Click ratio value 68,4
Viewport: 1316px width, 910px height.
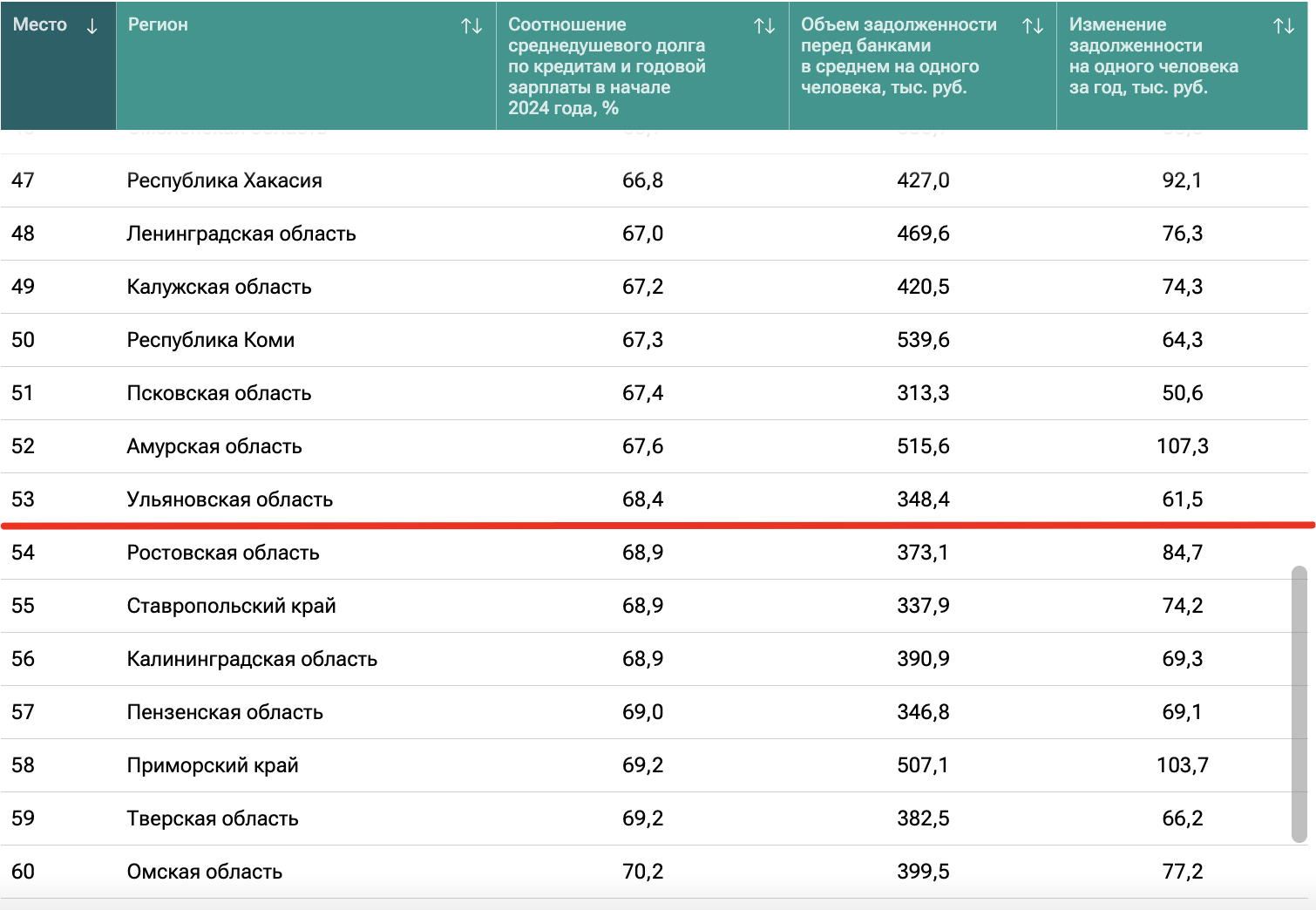(x=642, y=499)
